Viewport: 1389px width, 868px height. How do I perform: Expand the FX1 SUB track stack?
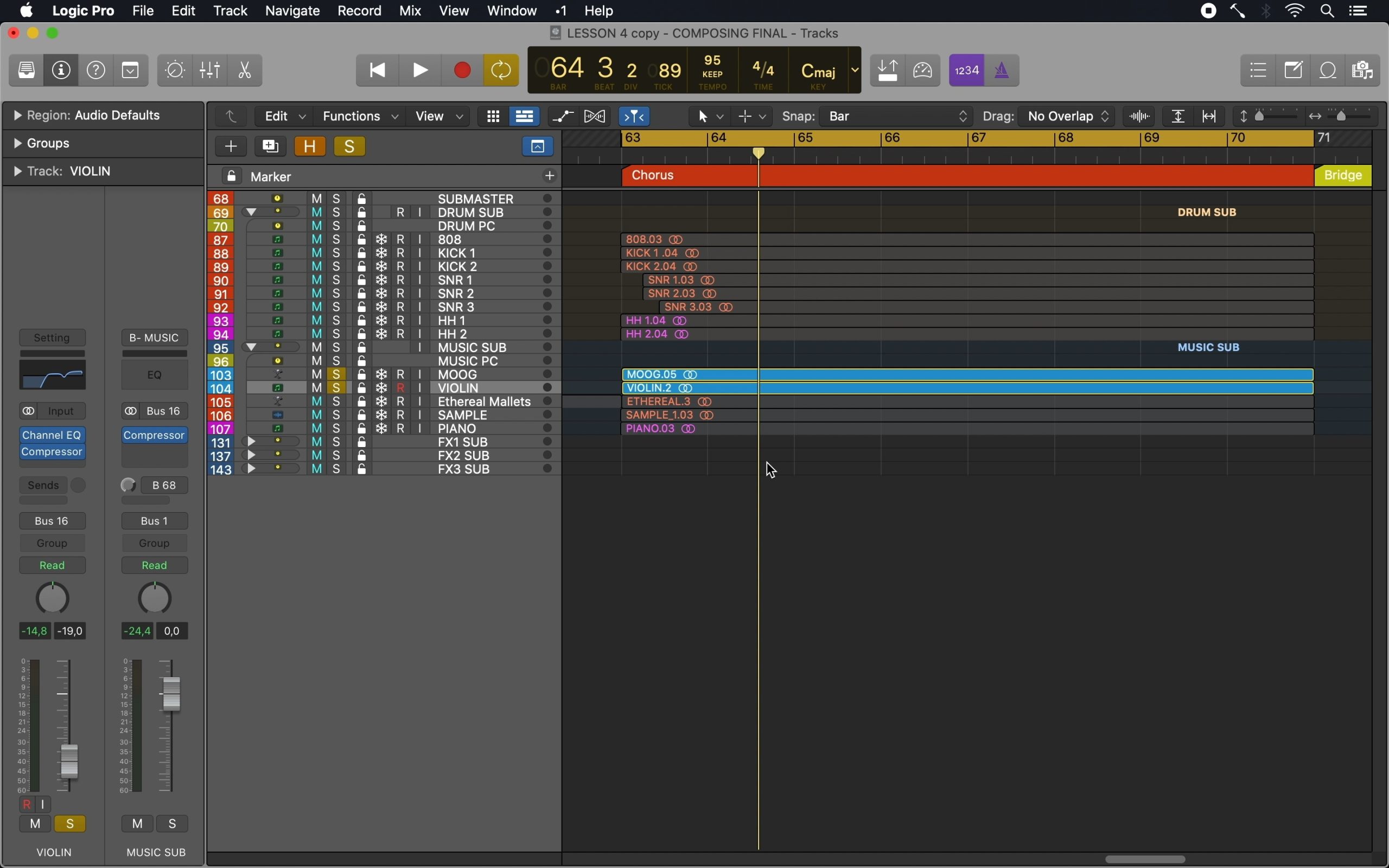pos(251,442)
